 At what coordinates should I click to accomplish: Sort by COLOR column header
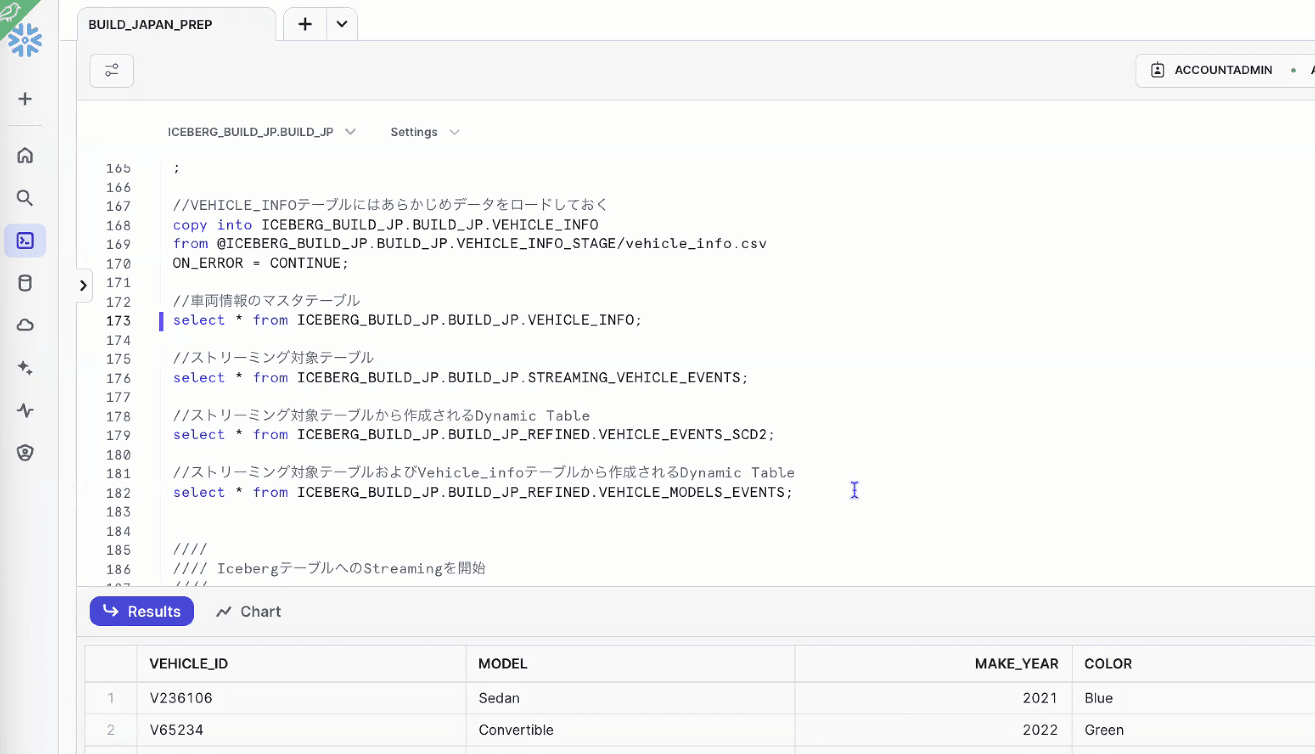tap(1193, 663)
